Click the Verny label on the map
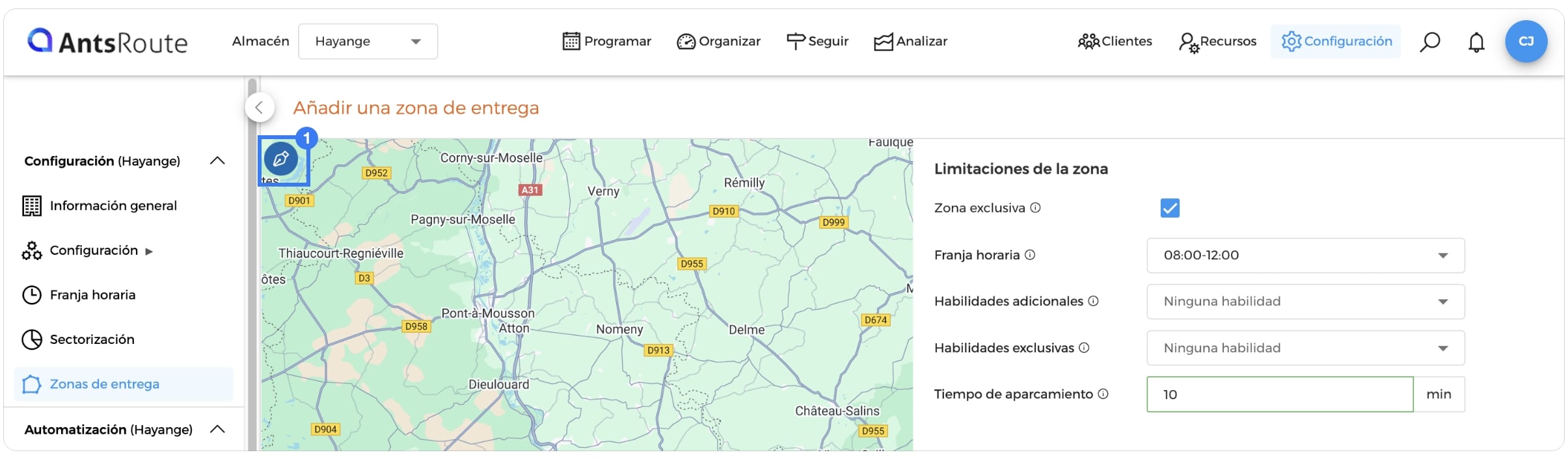This screenshot has height=459, width=1568. (603, 191)
